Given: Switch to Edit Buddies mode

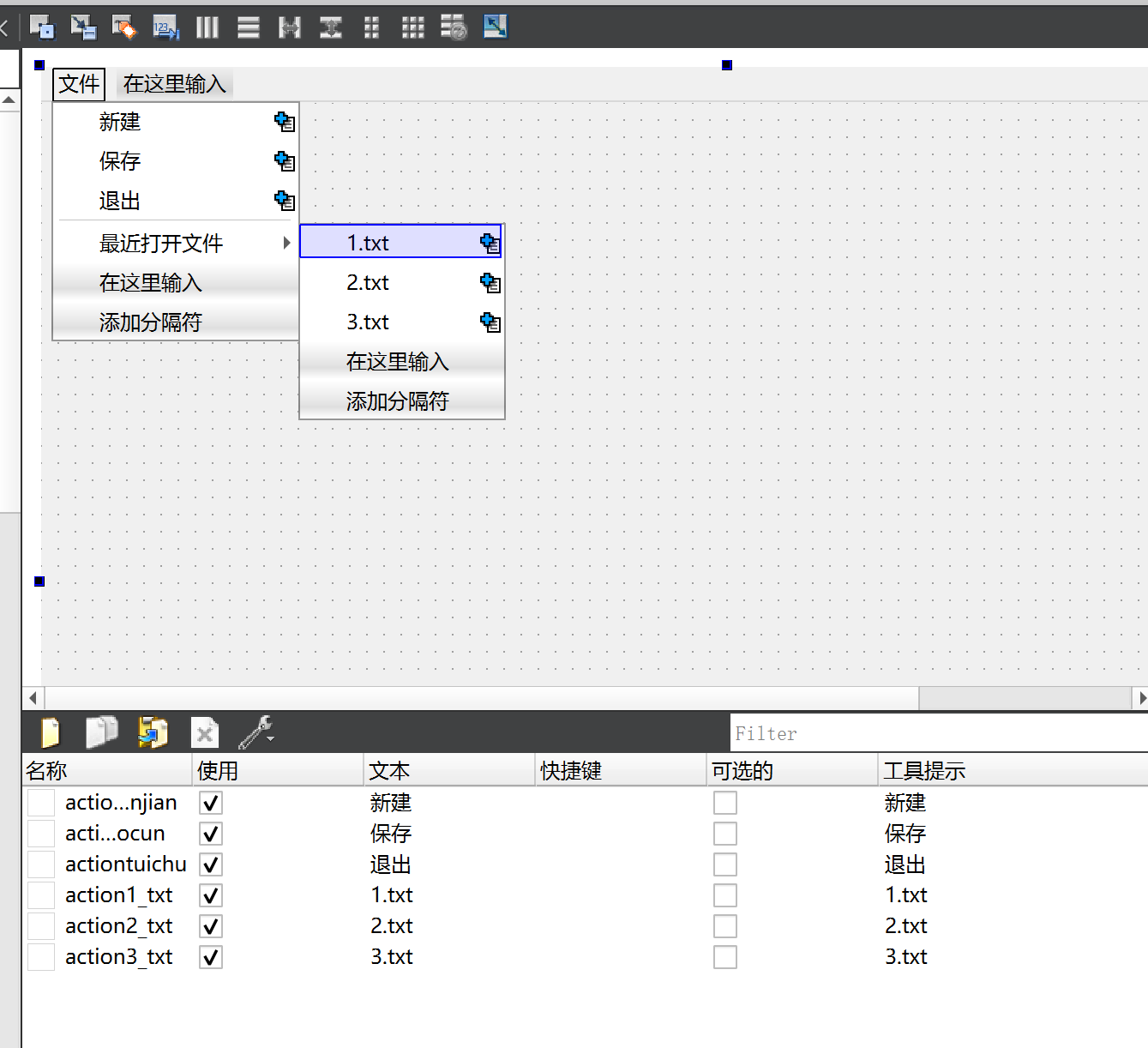Looking at the screenshot, I should (x=124, y=27).
